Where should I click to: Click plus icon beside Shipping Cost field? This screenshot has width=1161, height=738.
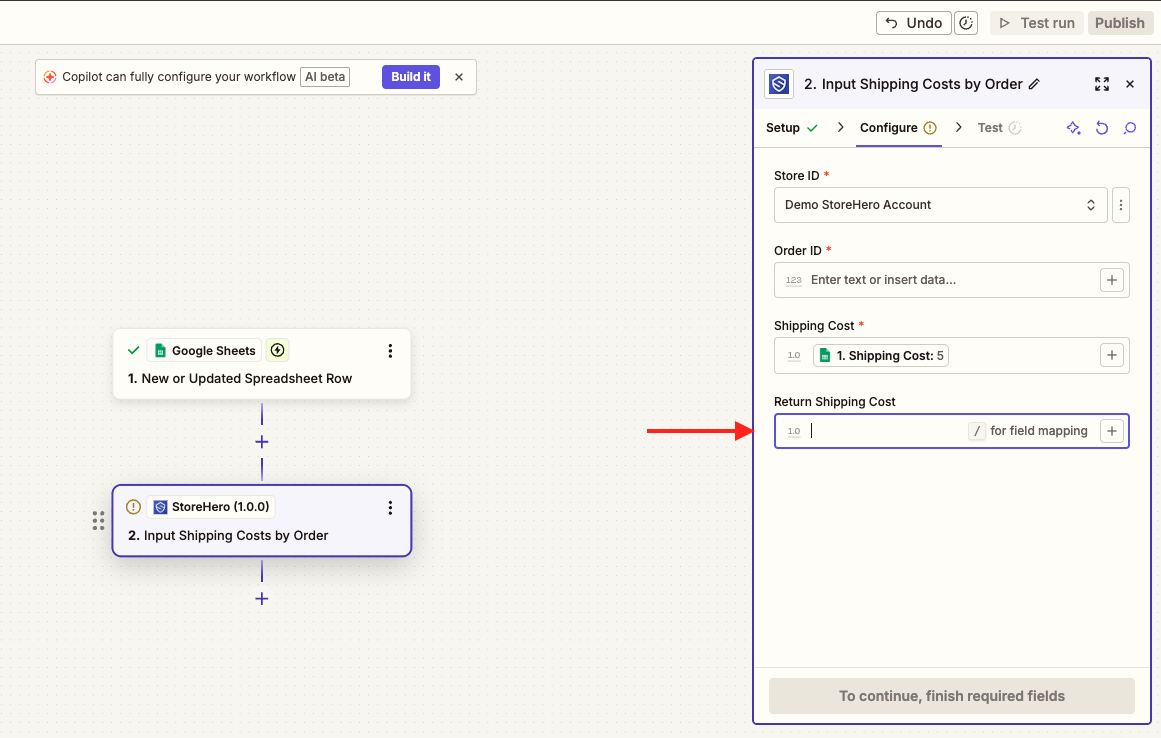coord(1112,355)
